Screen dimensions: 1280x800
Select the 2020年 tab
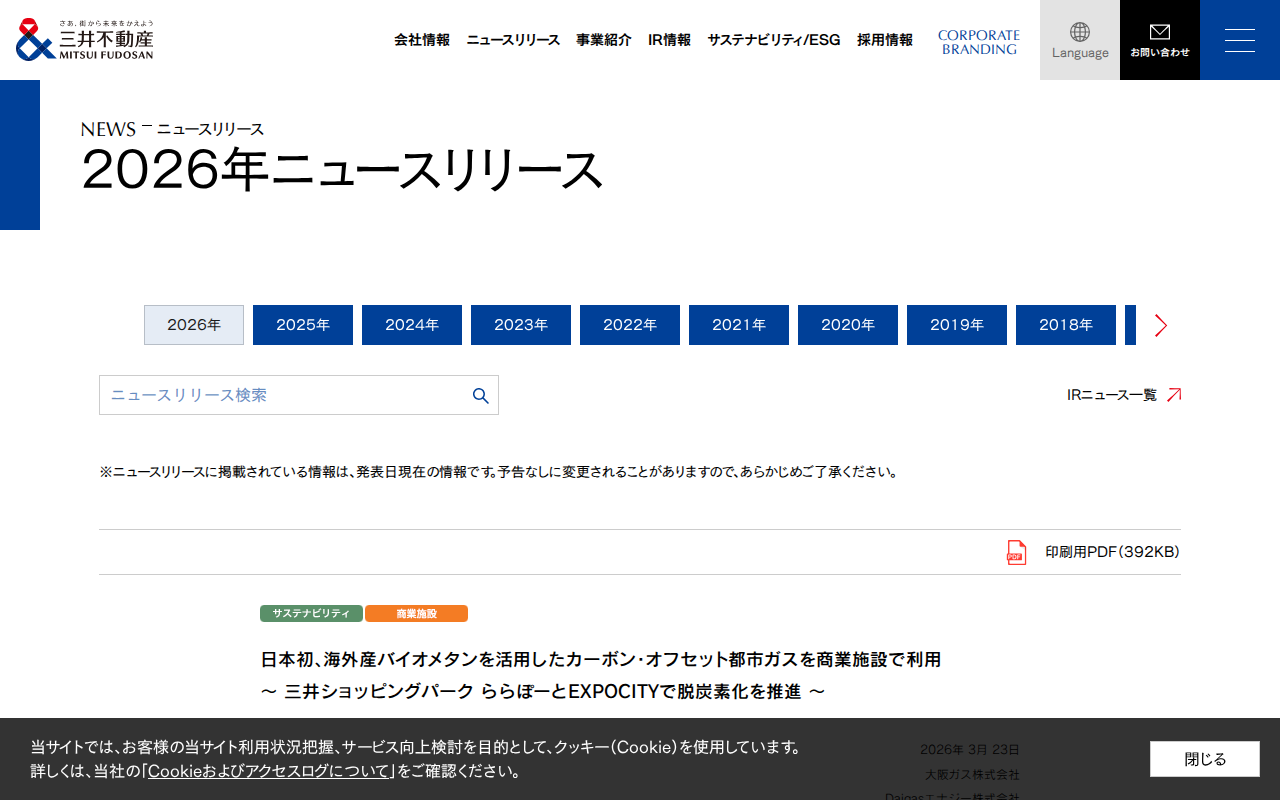pos(848,325)
